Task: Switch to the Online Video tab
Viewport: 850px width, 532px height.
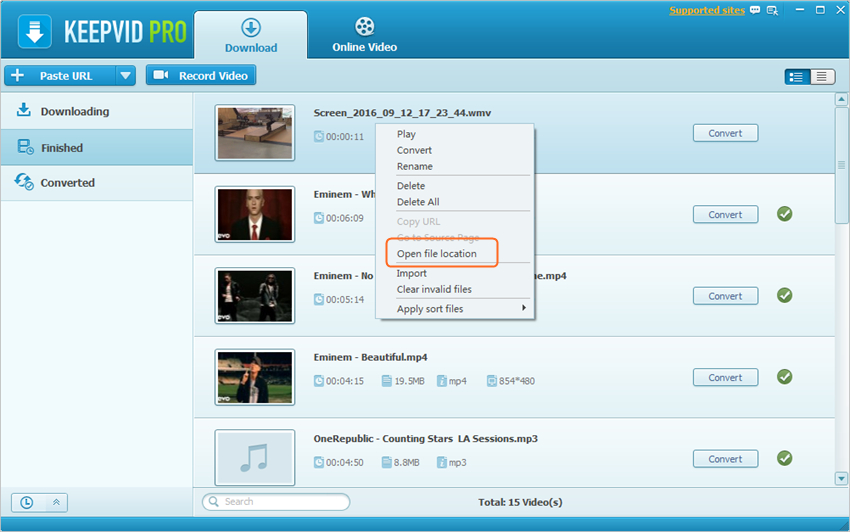Action: pos(364,35)
